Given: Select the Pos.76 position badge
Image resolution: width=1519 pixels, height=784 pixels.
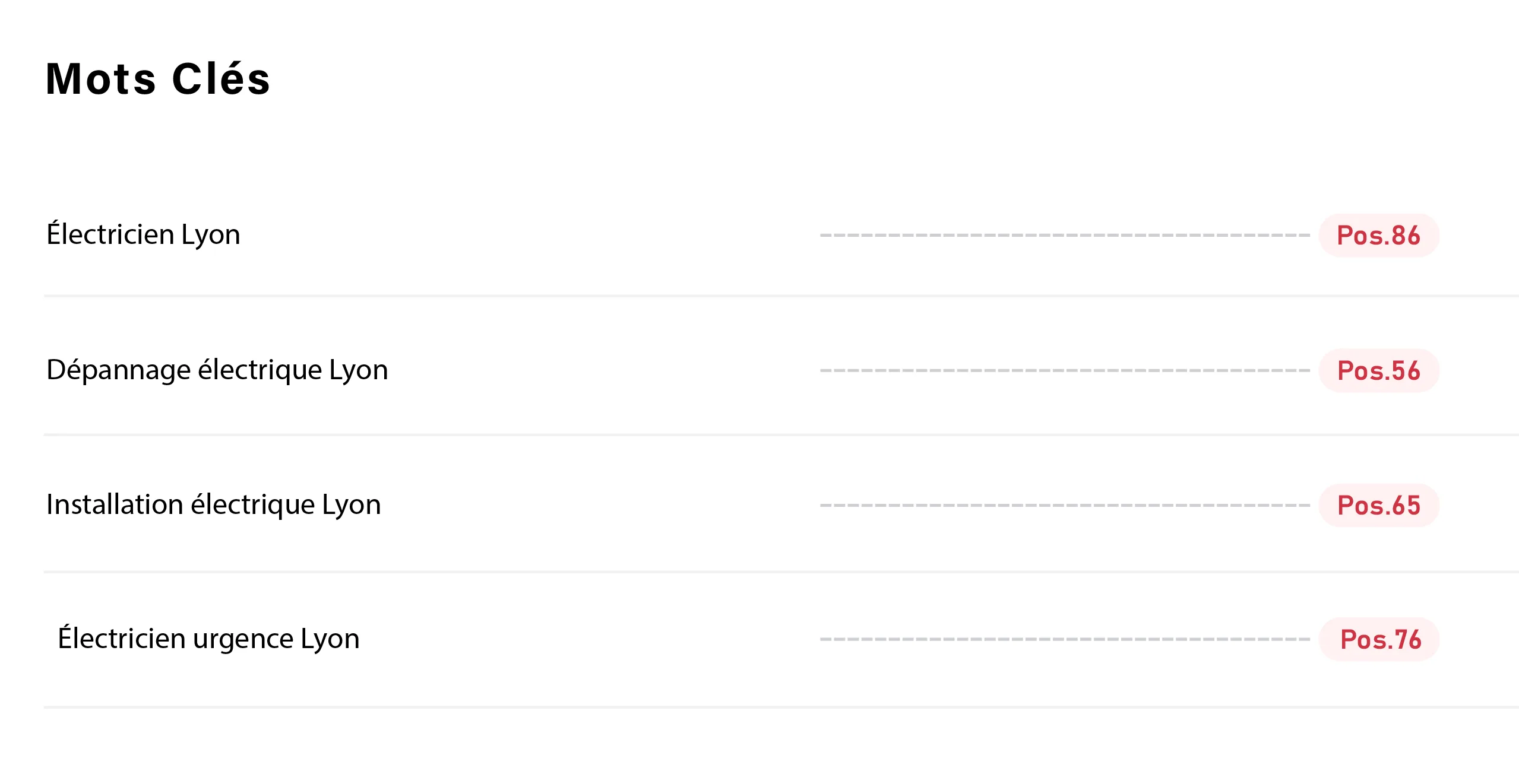Looking at the screenshot, I should pos(1380,640).
